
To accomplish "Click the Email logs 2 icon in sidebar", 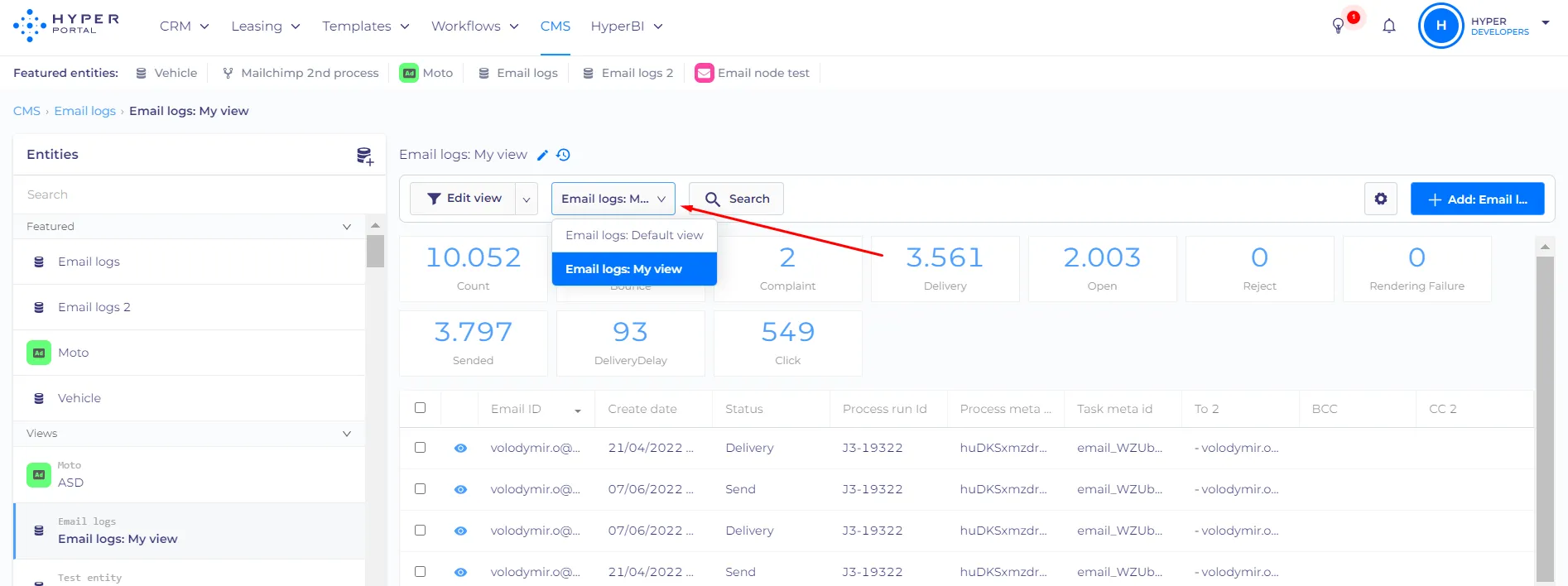I will [x=39, y=307].
